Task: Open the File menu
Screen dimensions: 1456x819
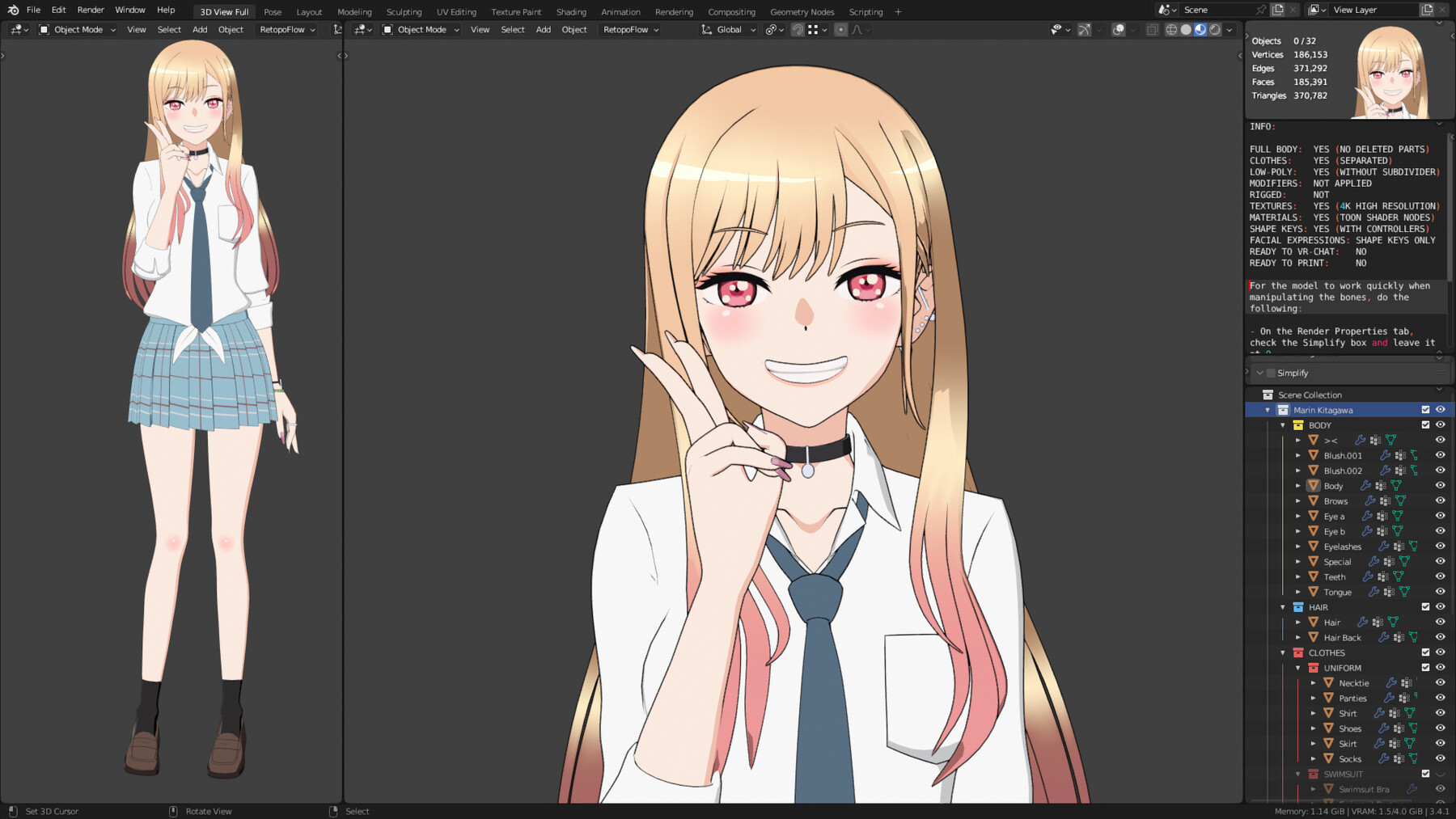Action: point(33,11)
